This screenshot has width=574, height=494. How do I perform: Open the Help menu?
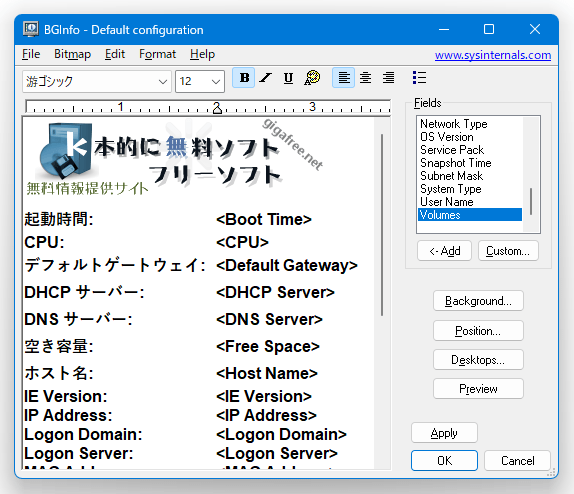coord(202,54)
